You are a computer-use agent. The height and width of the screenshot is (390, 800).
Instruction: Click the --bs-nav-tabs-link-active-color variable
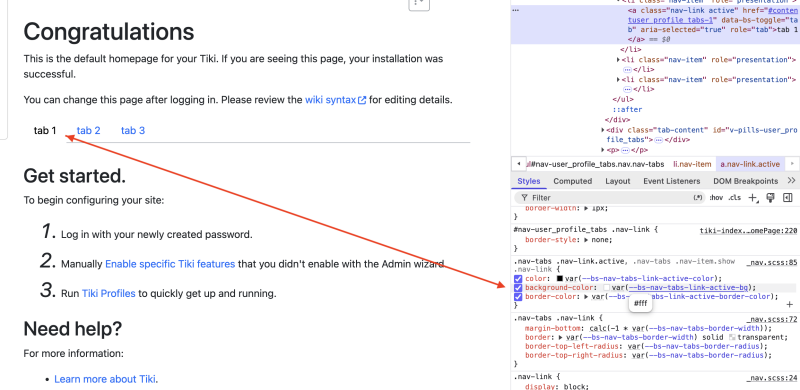(647, 279)
